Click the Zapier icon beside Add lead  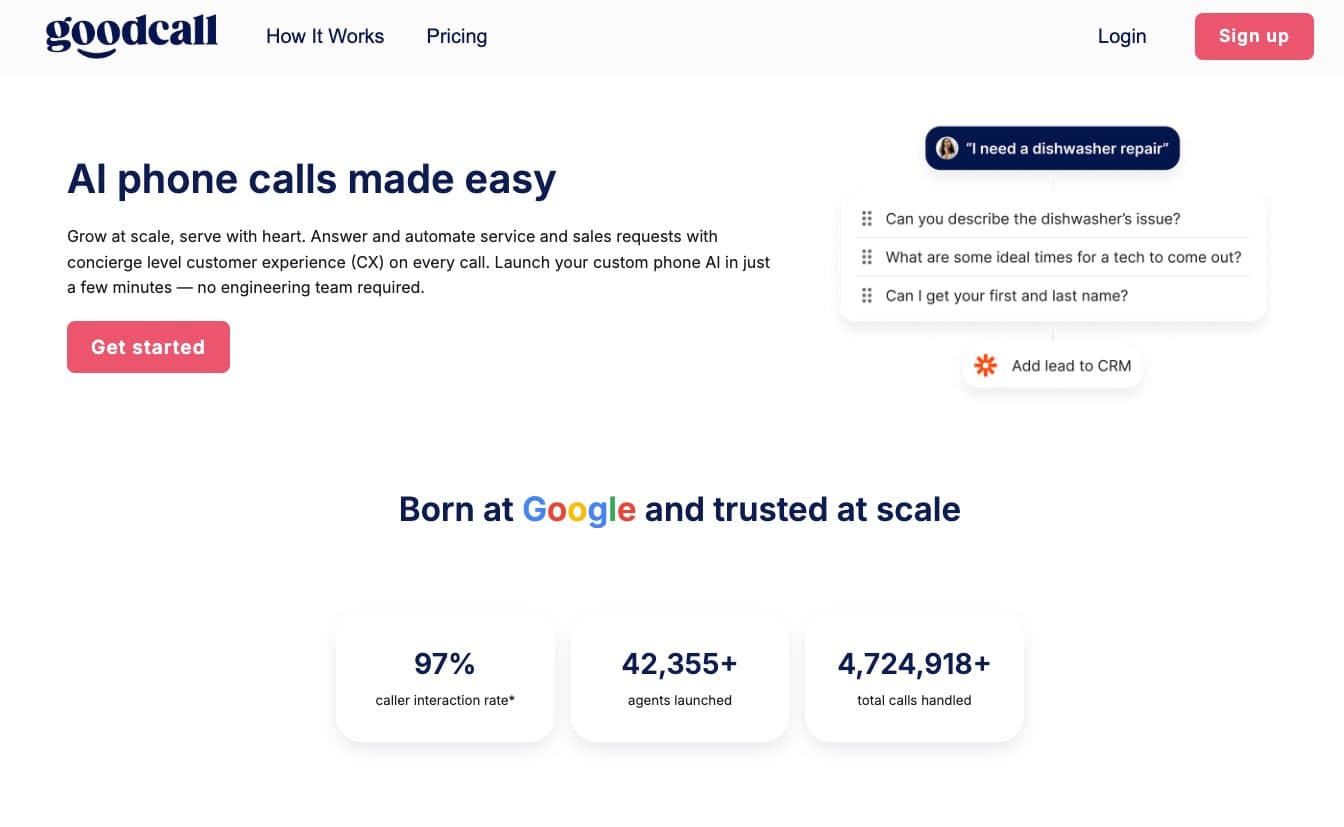pos(986,366)
